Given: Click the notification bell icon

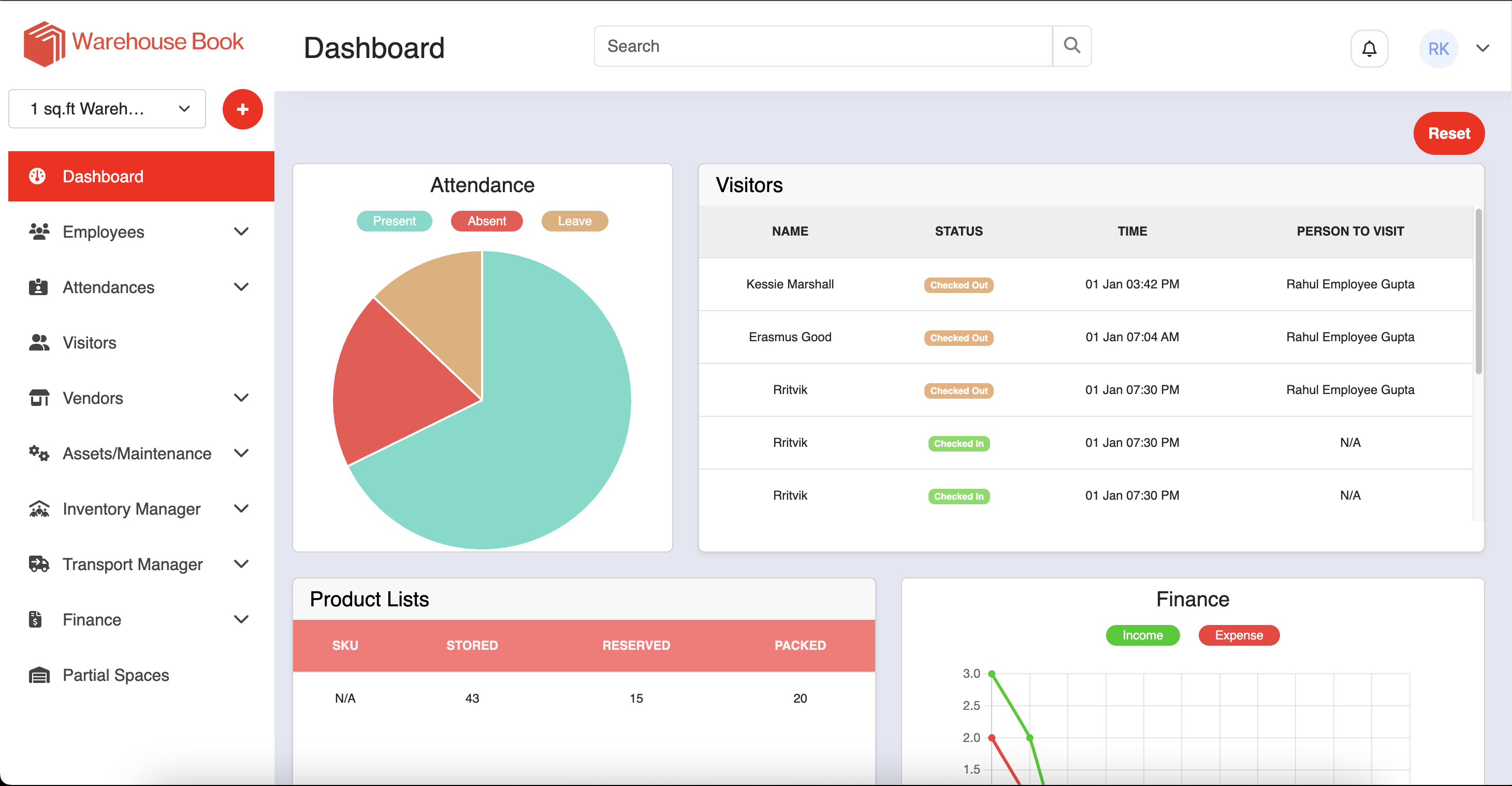Looking at the screenshot, I should (x=1369, y=48).
